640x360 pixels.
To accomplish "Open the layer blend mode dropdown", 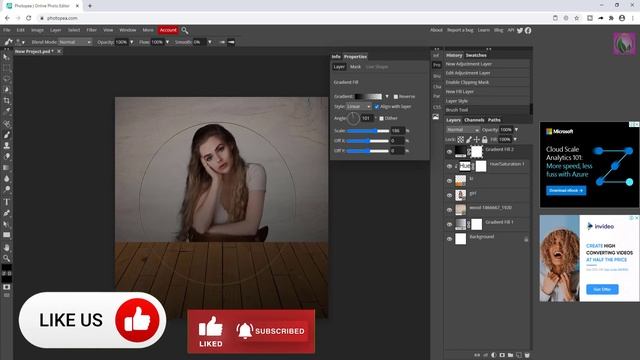I will tap(463, 130).
